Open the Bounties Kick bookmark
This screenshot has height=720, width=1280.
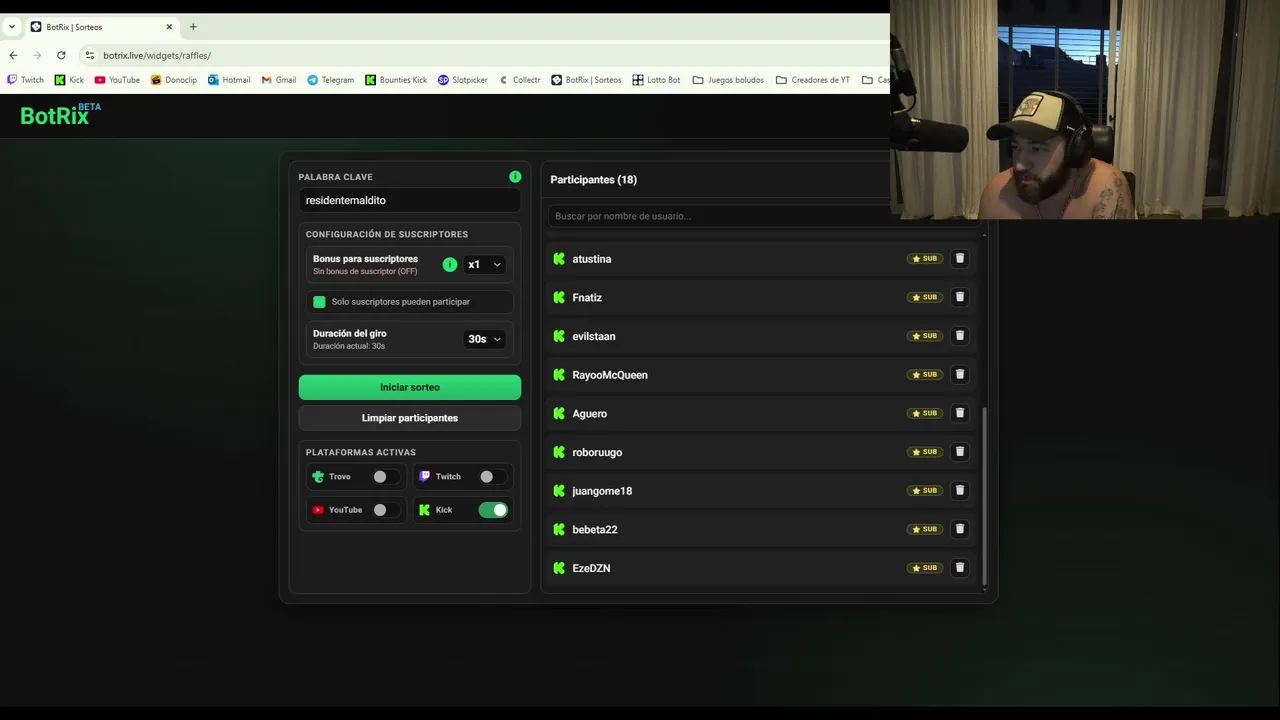(396, 80)
